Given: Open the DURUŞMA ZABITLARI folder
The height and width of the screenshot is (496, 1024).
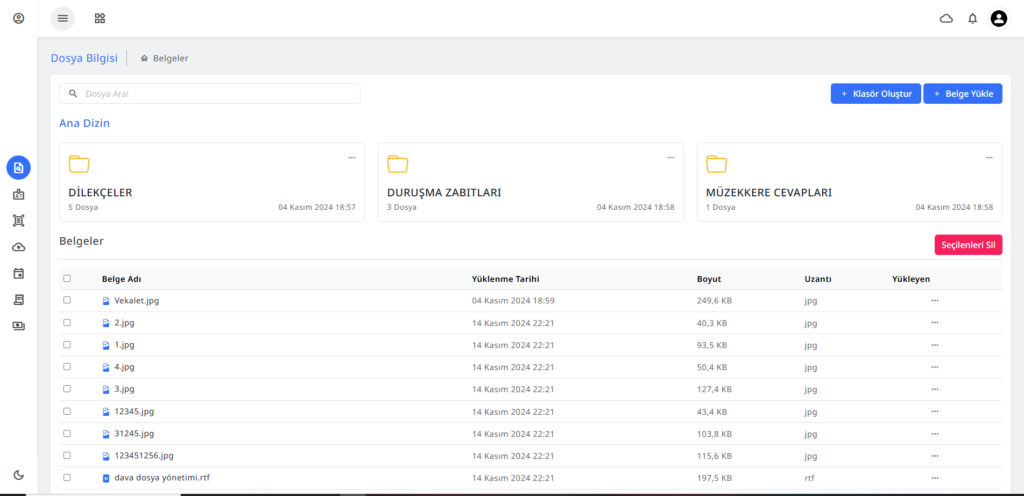Looking at the screenshot, I should pos(444,192).
